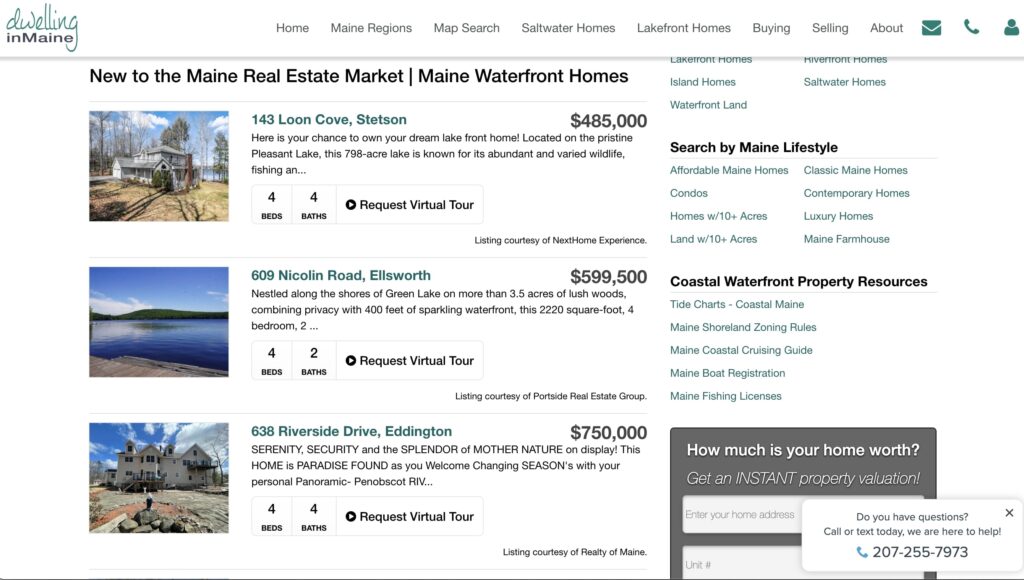Image resolution: width=1024 pixels, height=580 pixels.
Task: Select Map Search in navigation
Action: click(466, 28)
